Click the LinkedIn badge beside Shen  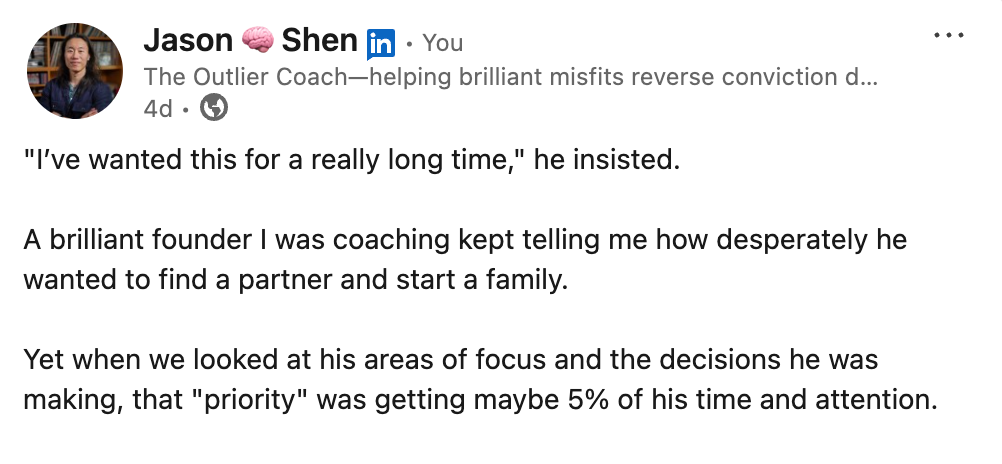tap(381, 44)
